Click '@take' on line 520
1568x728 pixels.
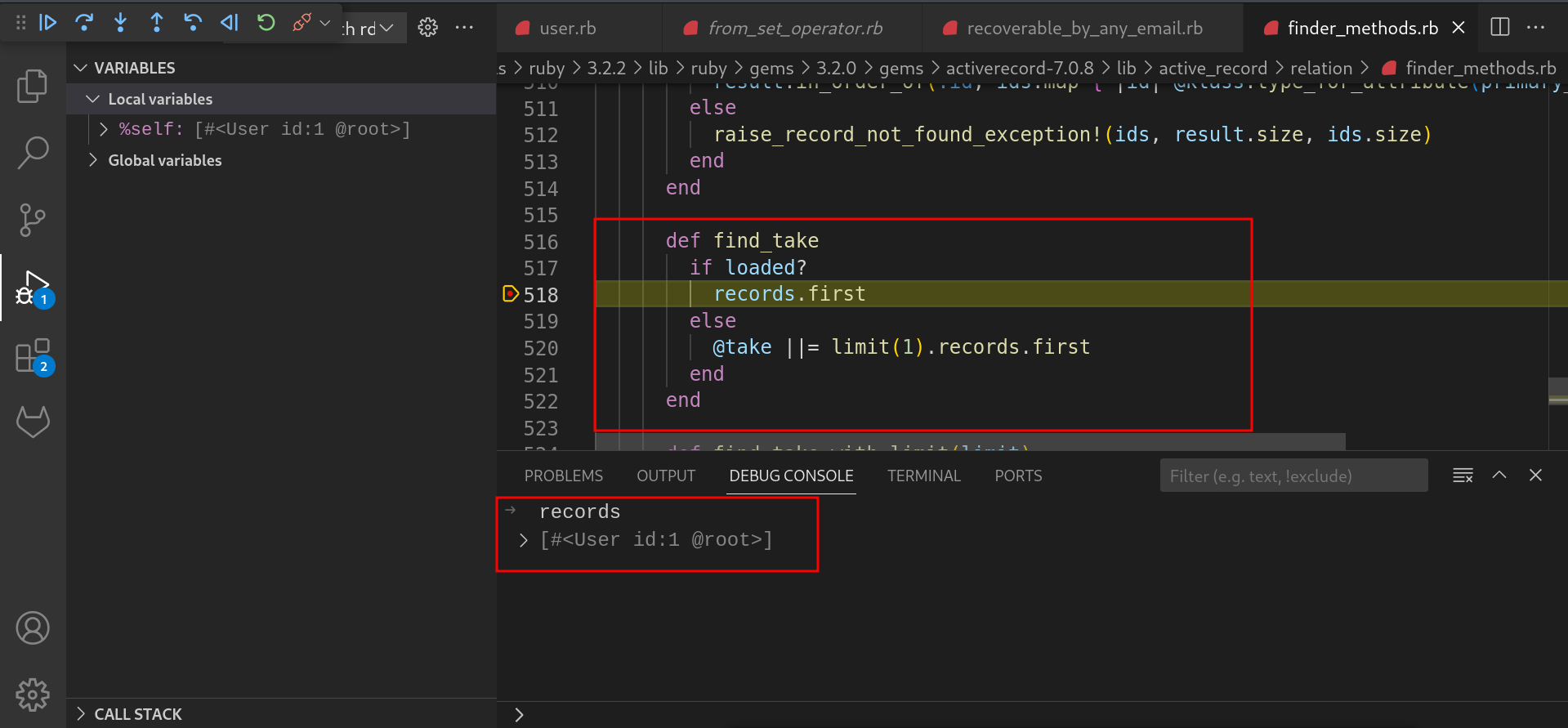pos(742,347)
